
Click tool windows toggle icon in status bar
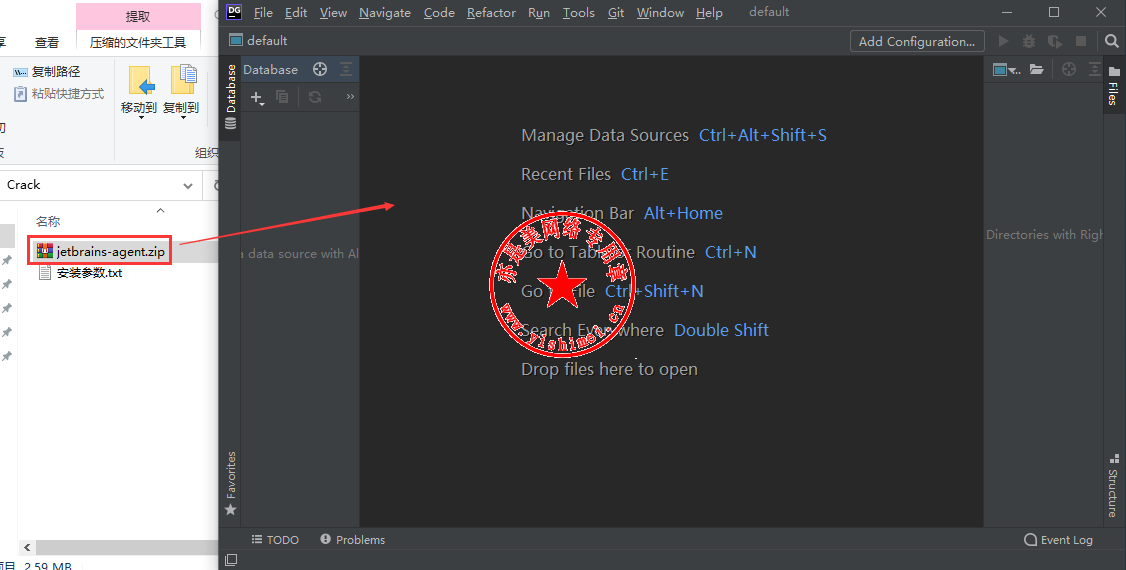pyautogui.click(x=231, y=560)
